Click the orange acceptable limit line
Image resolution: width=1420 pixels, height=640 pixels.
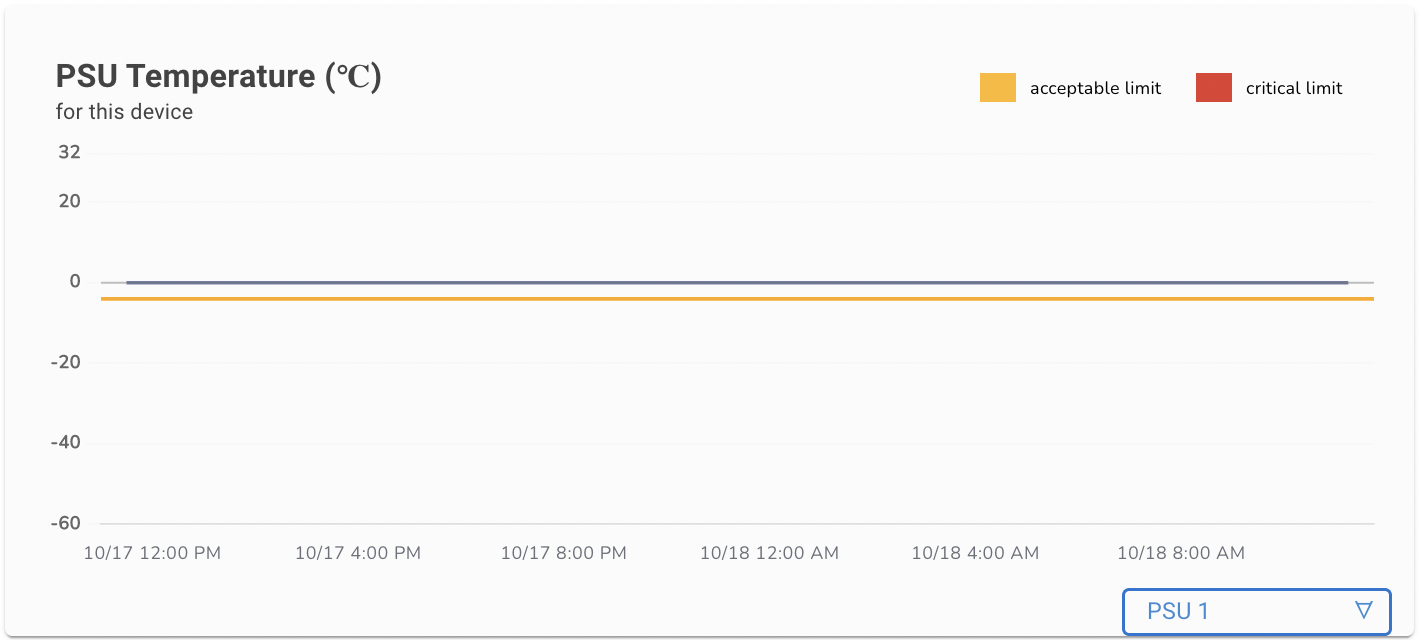737,298
